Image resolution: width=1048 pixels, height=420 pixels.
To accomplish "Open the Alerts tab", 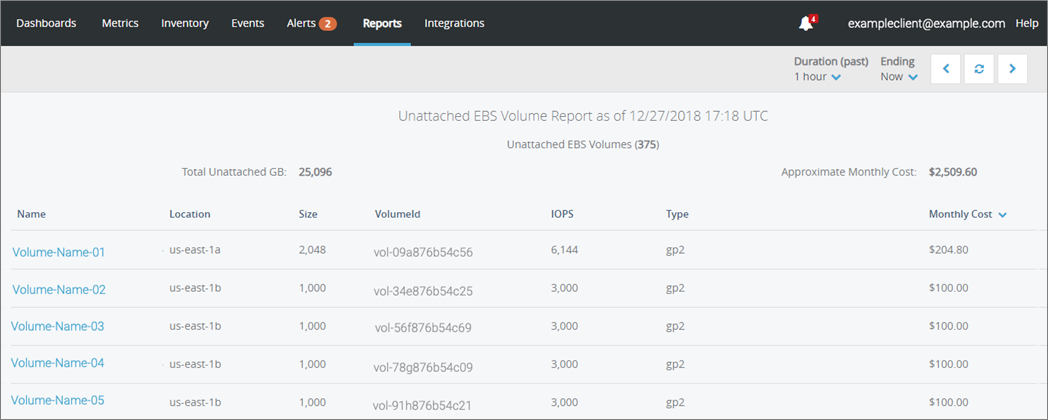I will tap(311, 23).
